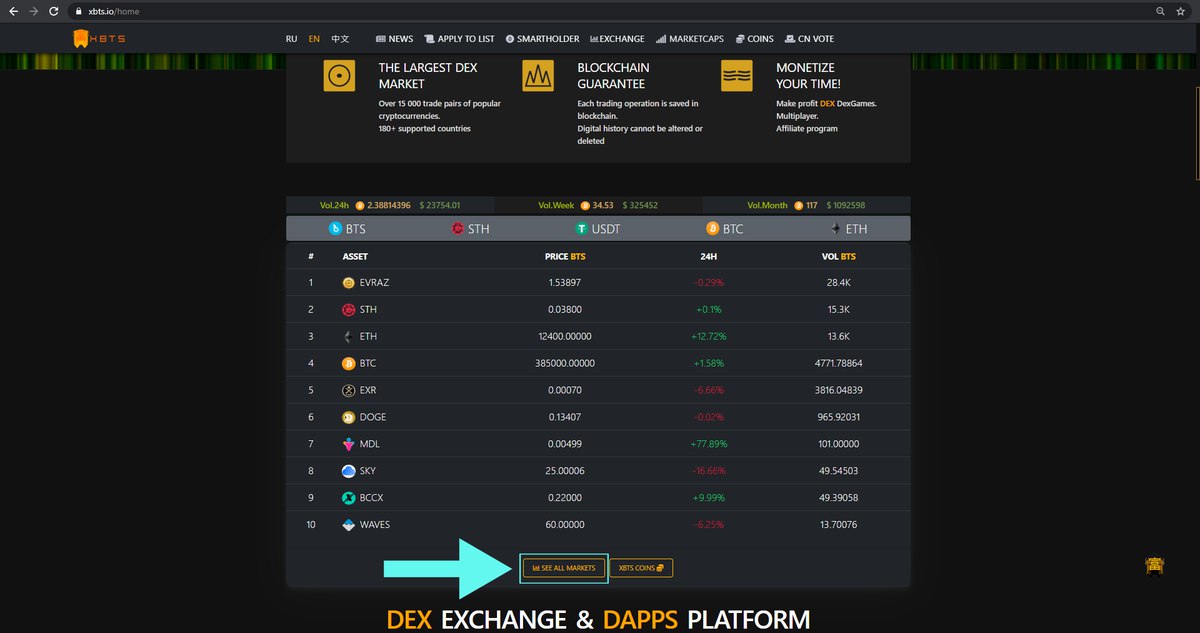1200x633 pixels.
Task: Click the MDL coin icon
Action: click(348, 445)
